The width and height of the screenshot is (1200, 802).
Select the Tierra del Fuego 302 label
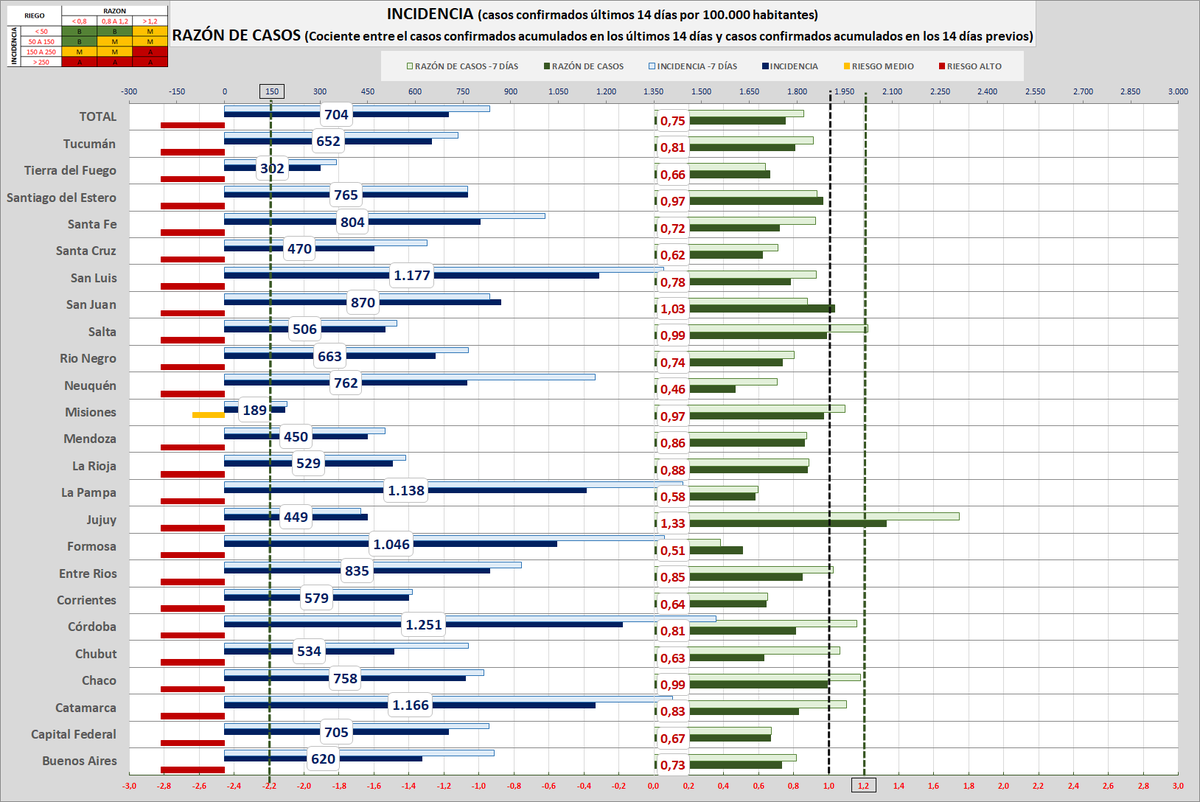(272, 168)
